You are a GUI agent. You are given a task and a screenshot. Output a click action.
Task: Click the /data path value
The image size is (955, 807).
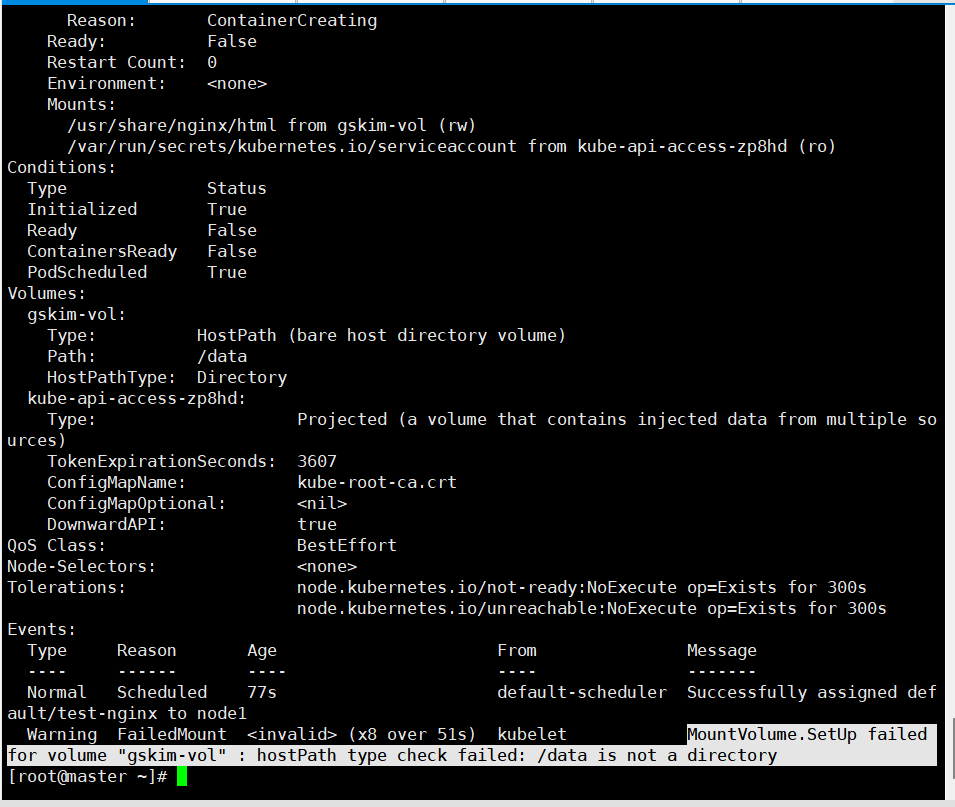(222, 357)
